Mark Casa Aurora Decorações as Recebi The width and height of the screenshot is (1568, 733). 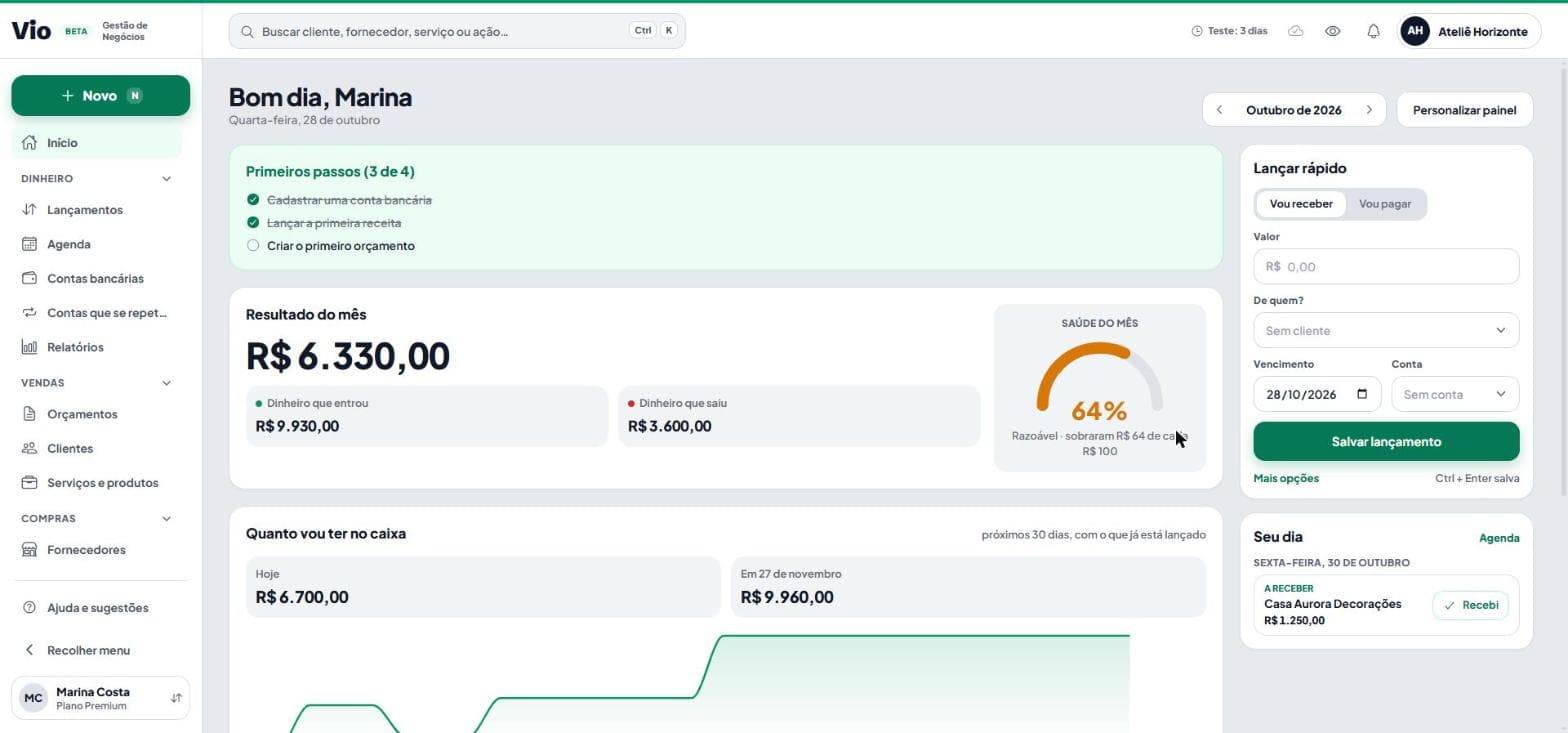tap(1470, 605)
